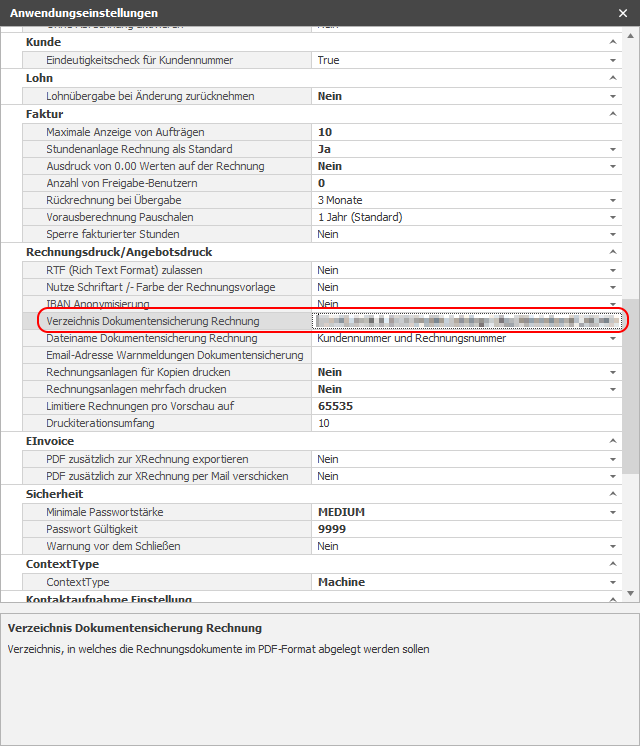The width and height of the screenshot is (640, 746).
Task: Open Ausdruck von 0.00 Werten dropdown
Action: pos(613,167)
